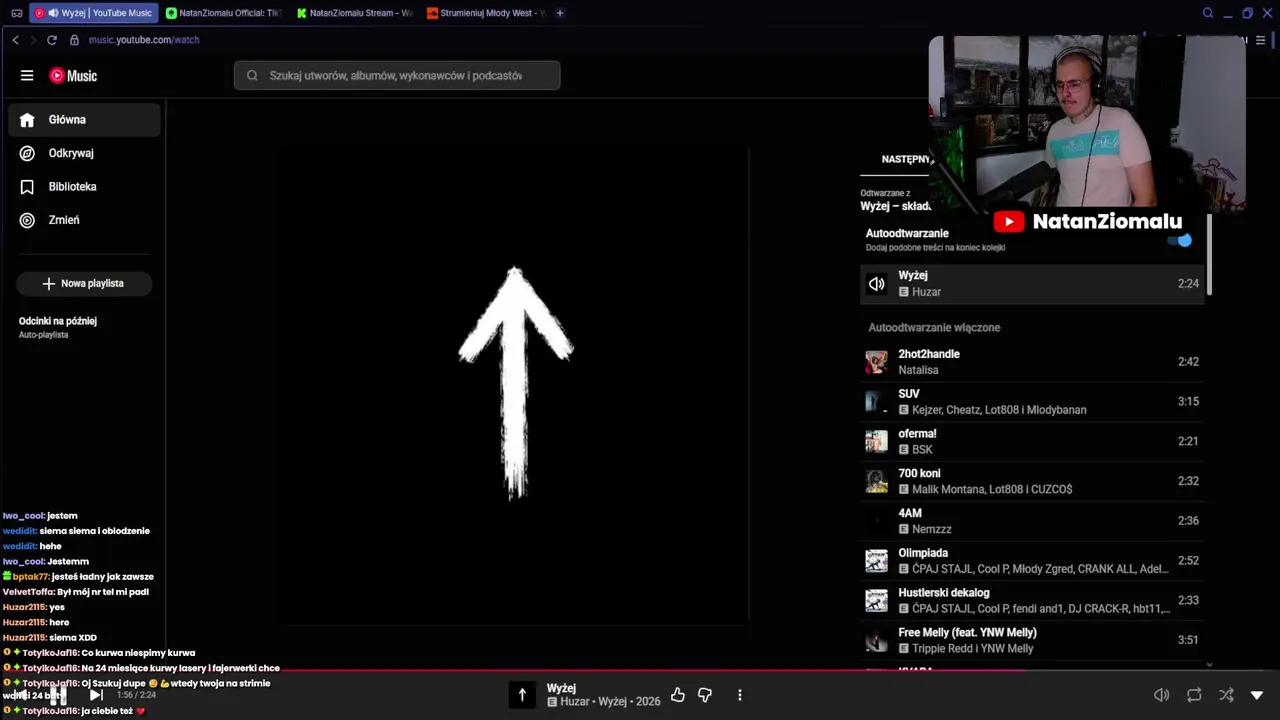The image size is (1280, 720).
Task: Click the oferma! album thumbnail
Action: point(877,441)
